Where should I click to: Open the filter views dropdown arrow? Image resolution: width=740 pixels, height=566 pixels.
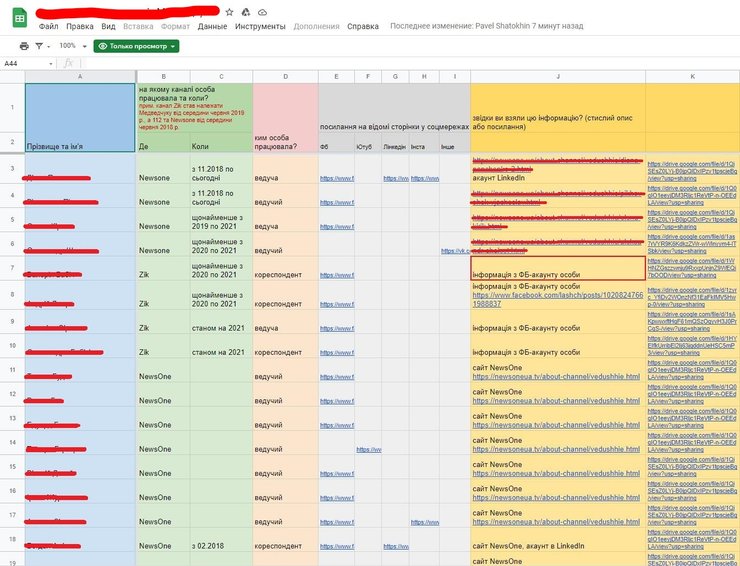tap(47, 46)
